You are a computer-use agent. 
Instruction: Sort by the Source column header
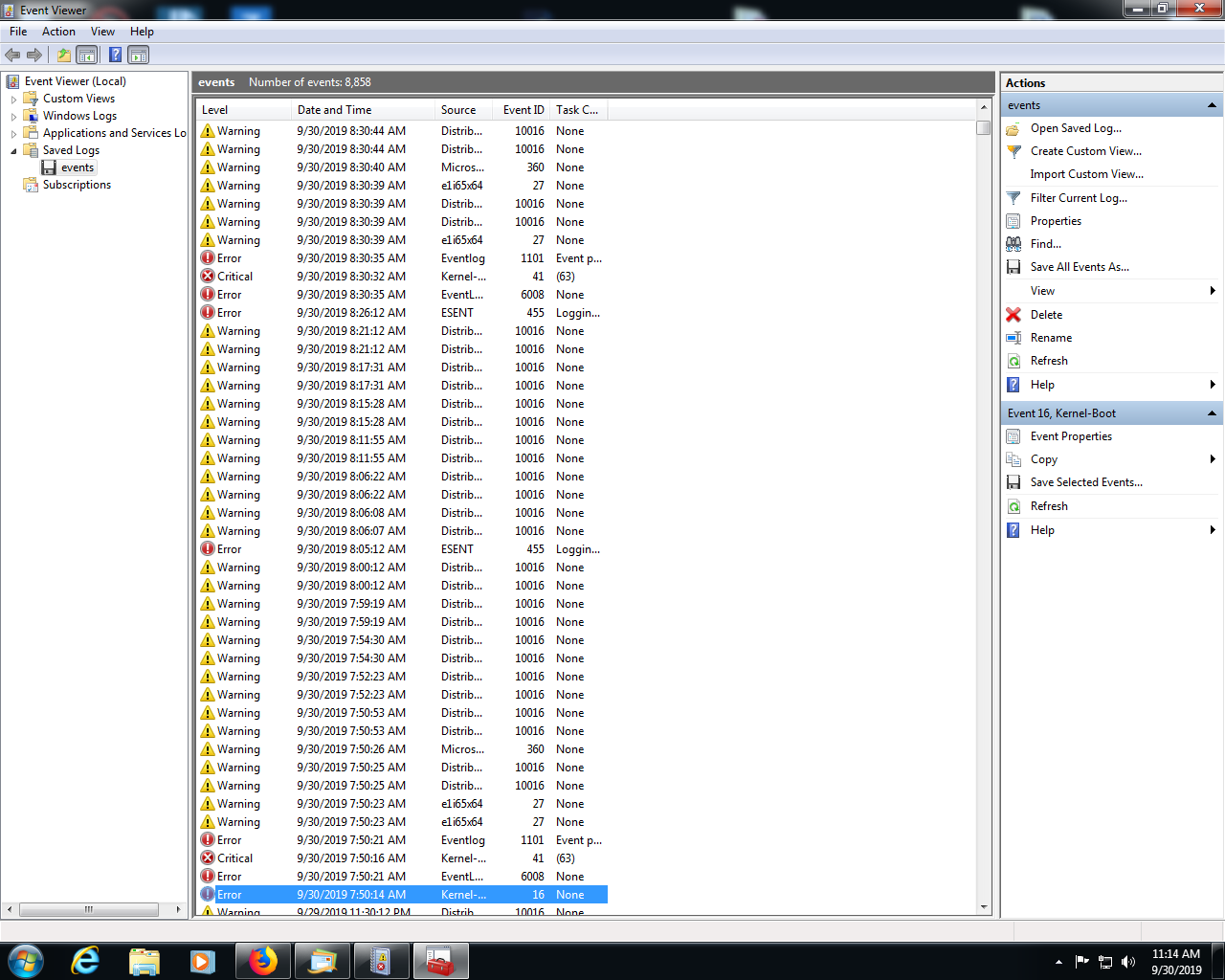click(463, 110)
